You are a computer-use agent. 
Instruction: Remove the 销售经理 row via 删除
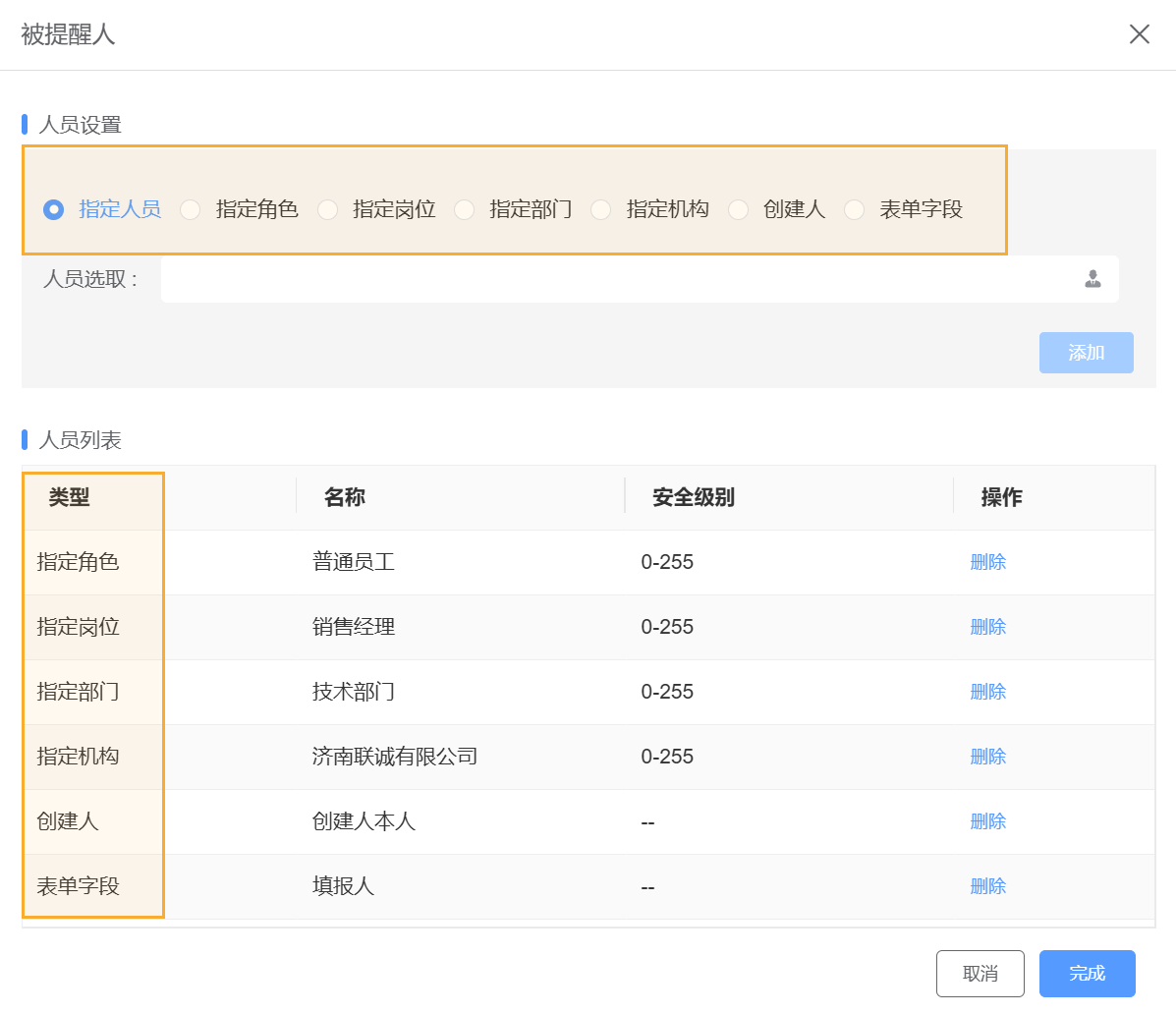(987, 626)
